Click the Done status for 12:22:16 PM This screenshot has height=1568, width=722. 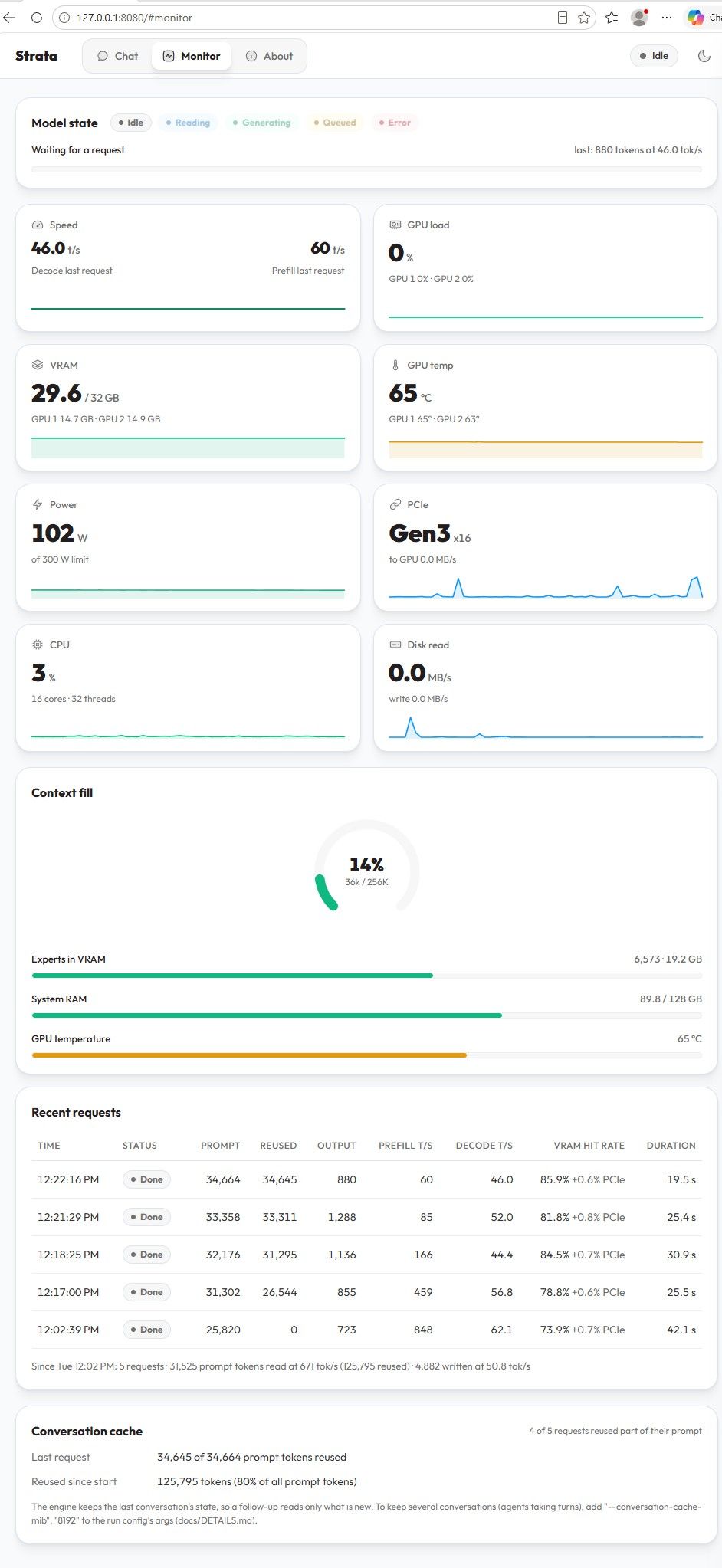[x=146, y=1179]
